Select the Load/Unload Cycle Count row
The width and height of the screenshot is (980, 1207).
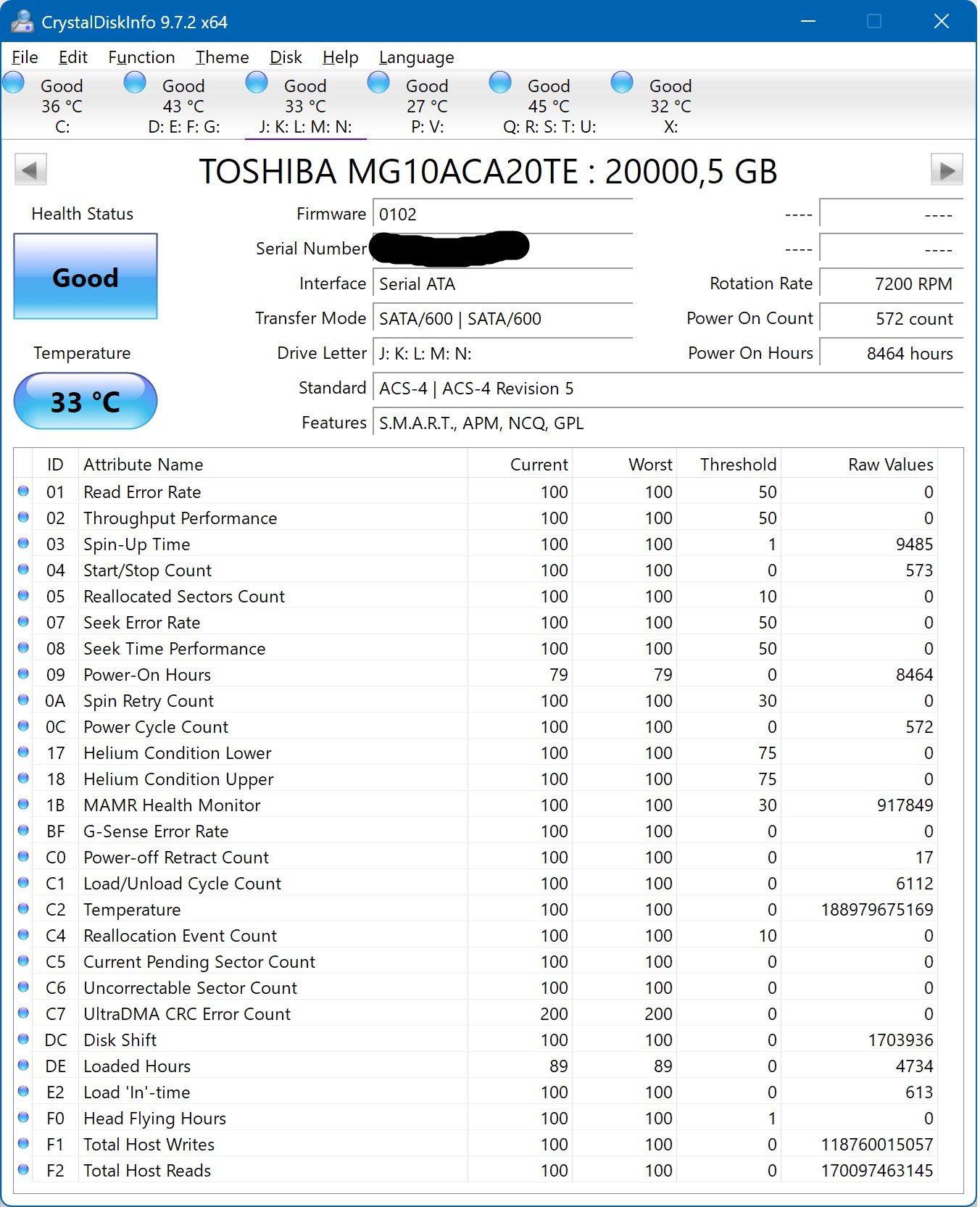pos(476,883)
